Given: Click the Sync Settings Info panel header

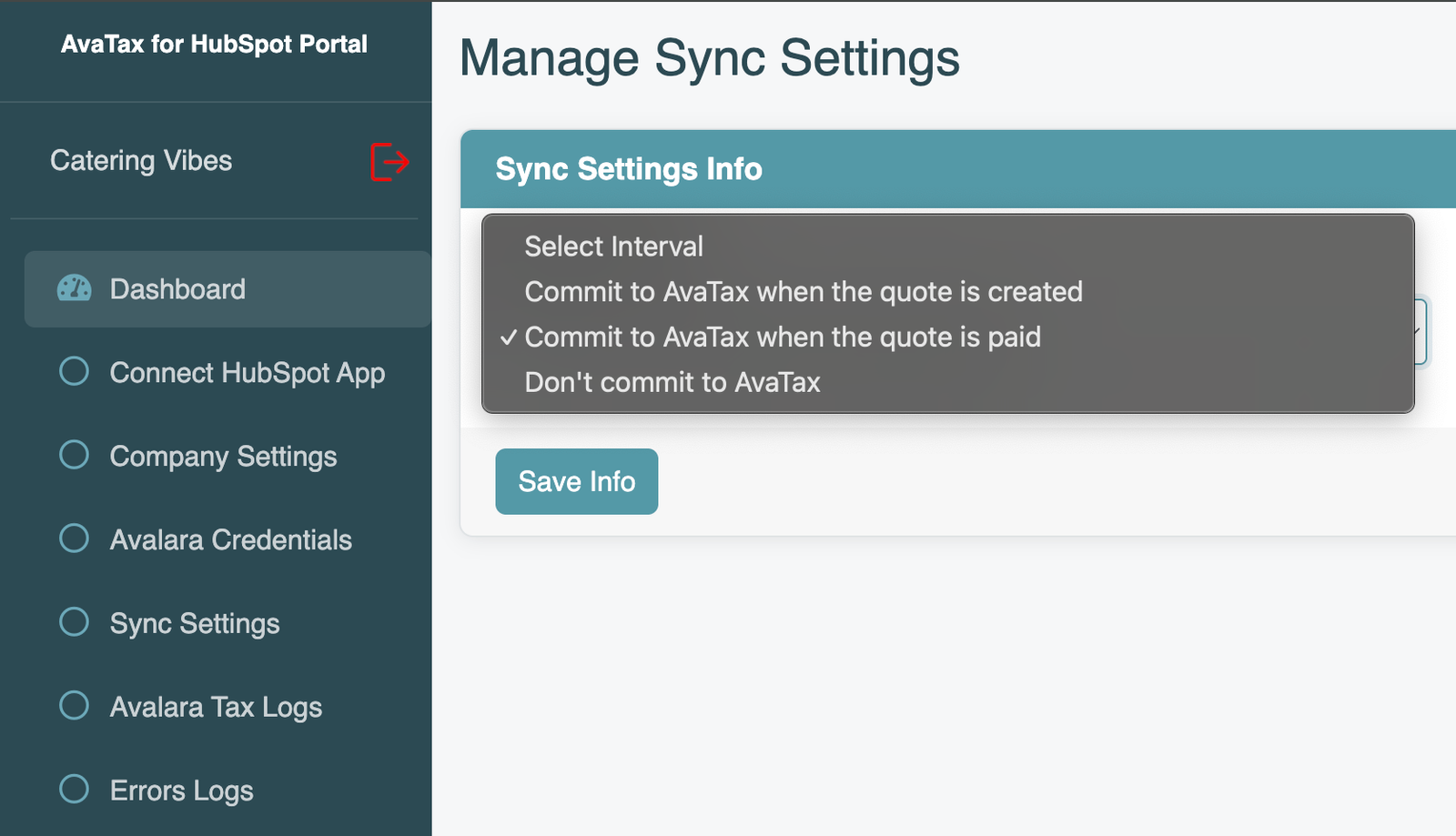Looking at the screenshot, I should coord(629,168).
